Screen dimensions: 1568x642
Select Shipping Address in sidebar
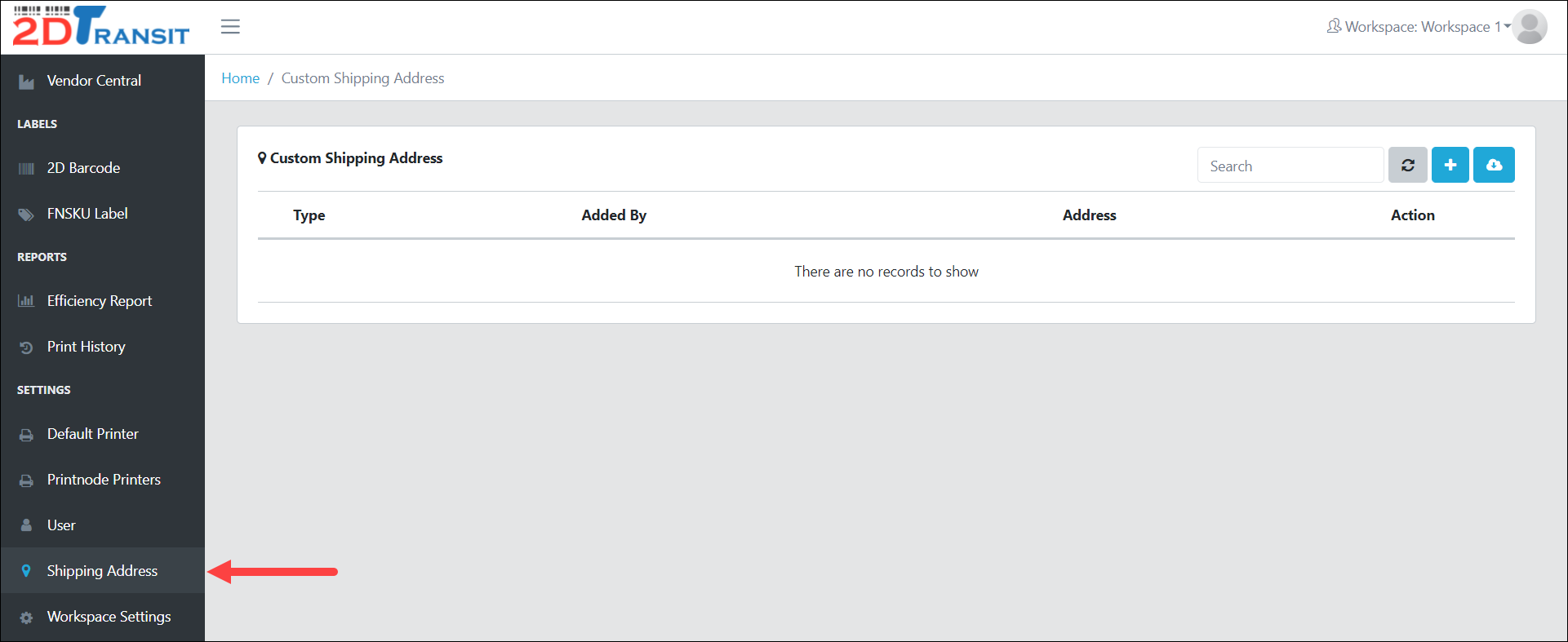102,571
